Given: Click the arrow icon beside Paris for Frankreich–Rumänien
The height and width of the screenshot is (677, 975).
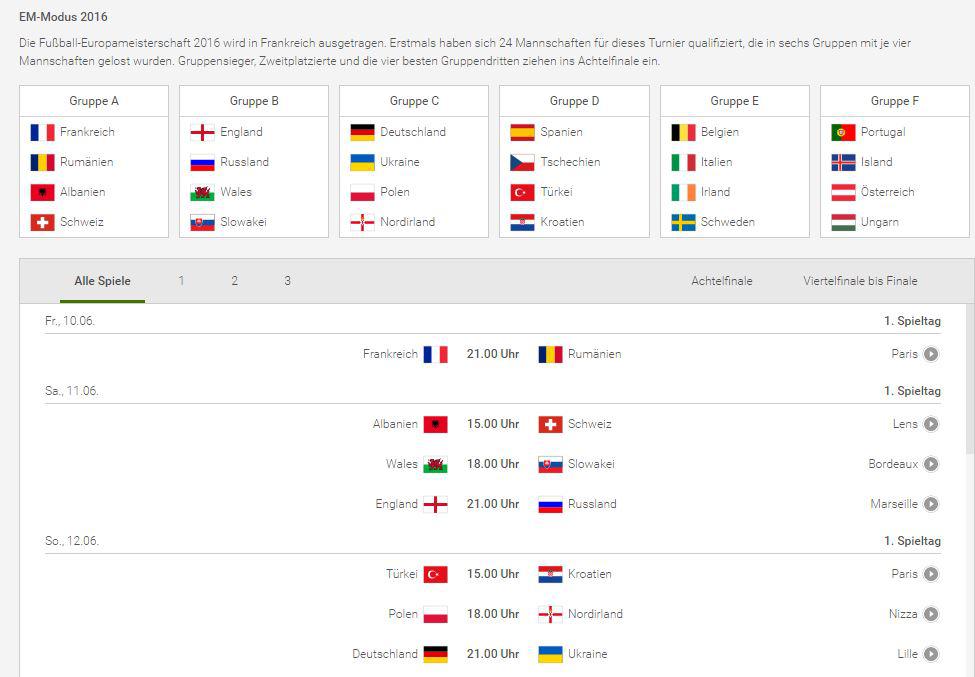Looking at the screenshot, I should [x=931, y=354].
